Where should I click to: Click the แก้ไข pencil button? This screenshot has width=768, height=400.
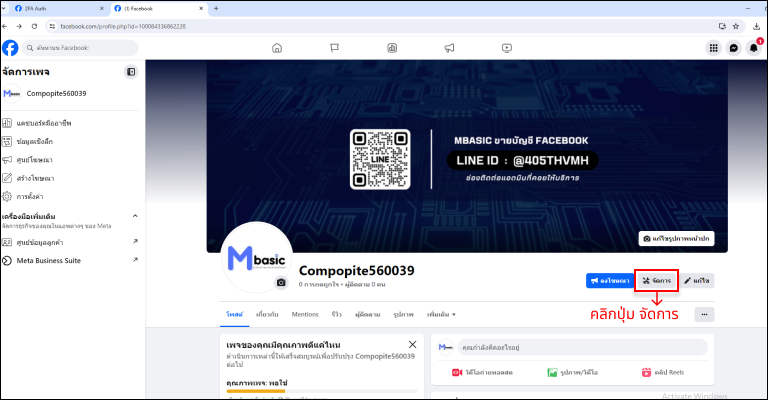click(697, 281)
